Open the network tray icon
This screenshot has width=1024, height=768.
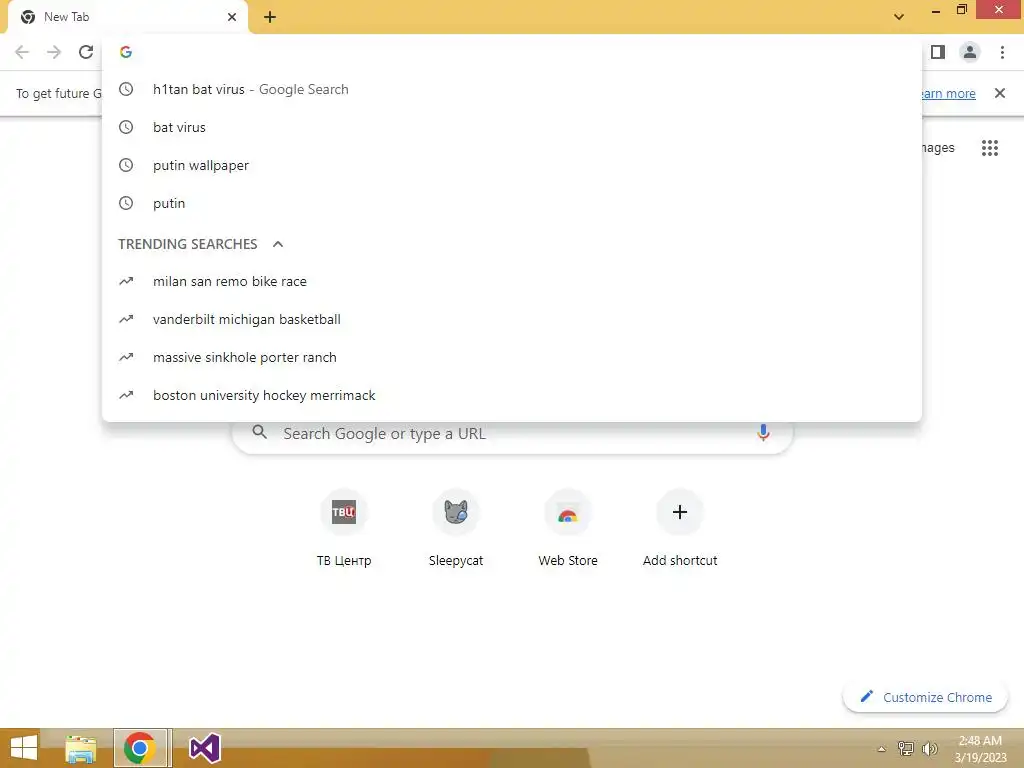point(906,749)
